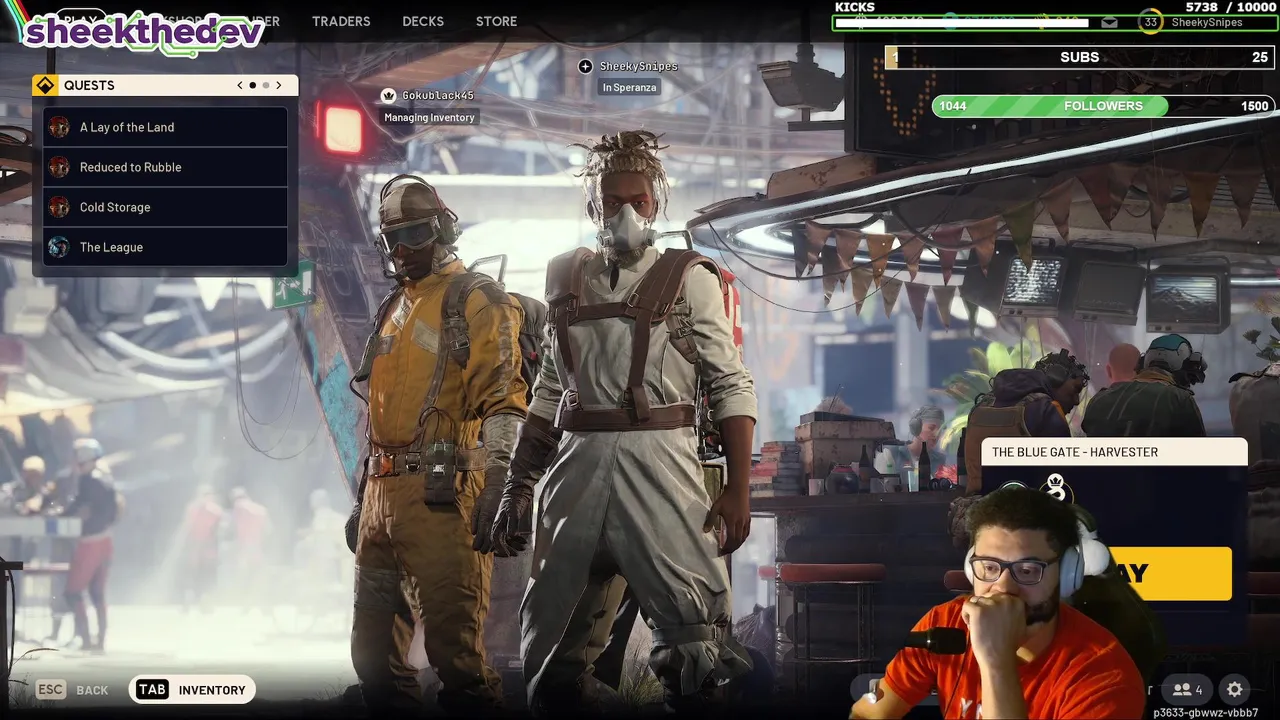The width and height of the screenshot is (1280, 720).
Task: Click the TAB Inventory button
Action: [x=192, y=689]
